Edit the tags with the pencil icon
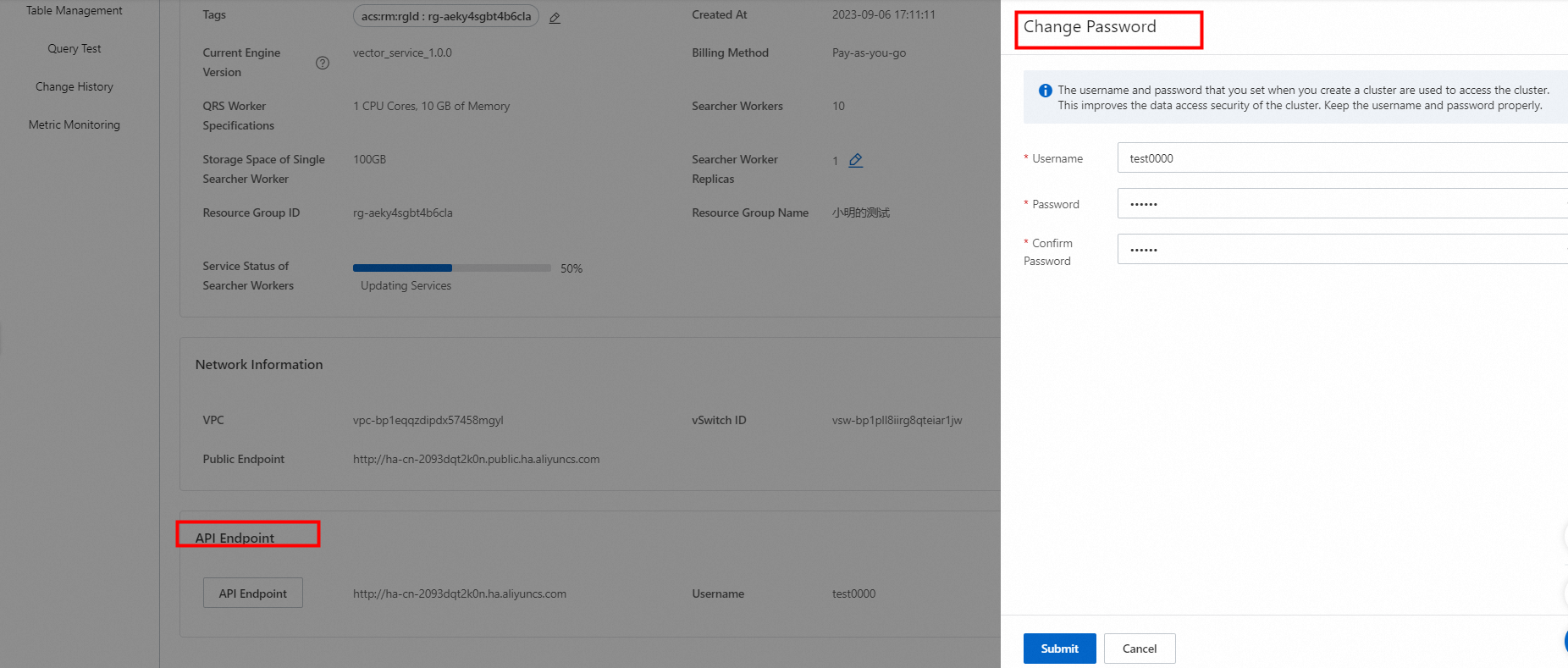The width and height of the screenshot is (1568, 668). (x=555, y=18)
